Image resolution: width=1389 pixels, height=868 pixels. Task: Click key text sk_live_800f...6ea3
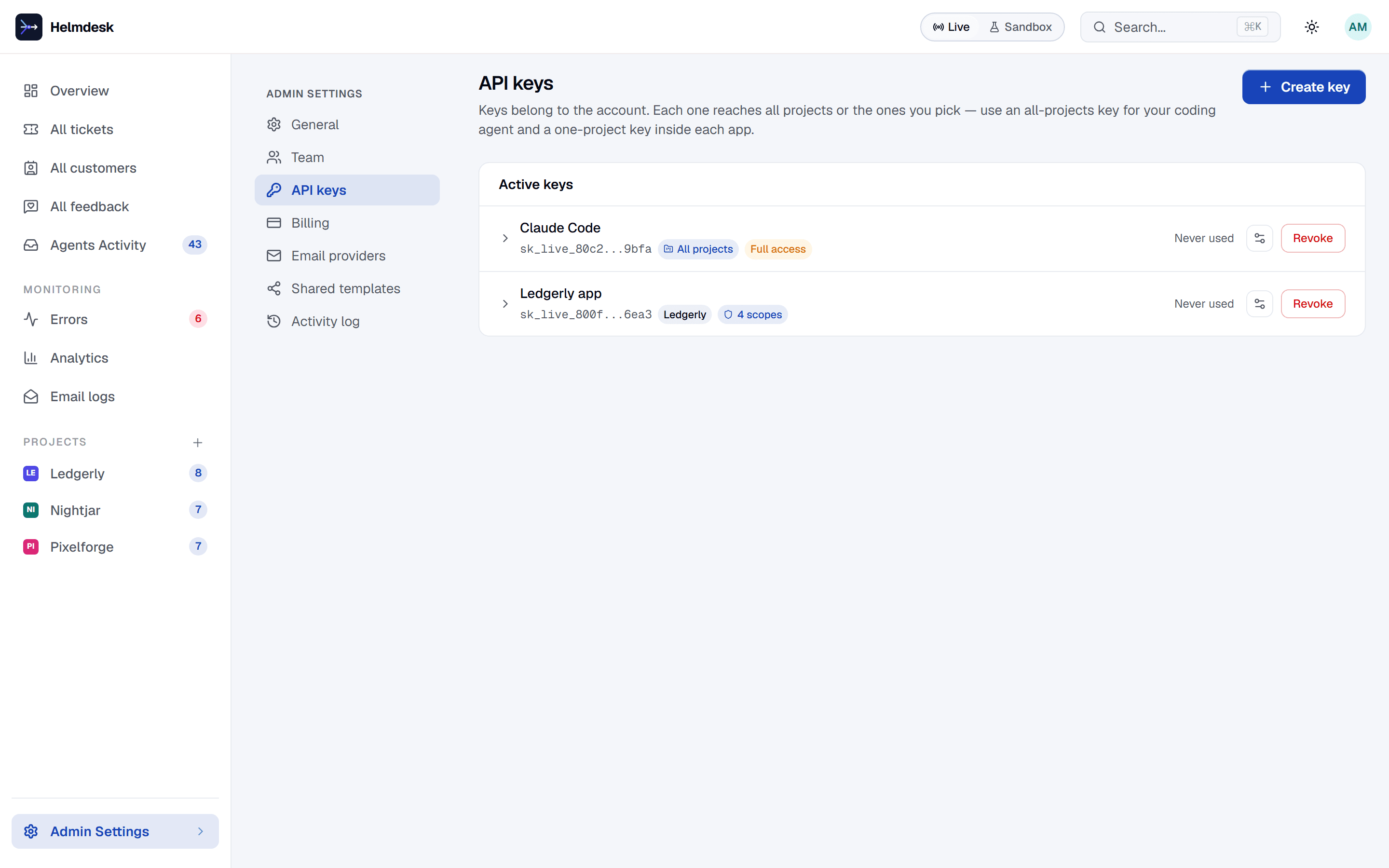click(586, 314)
